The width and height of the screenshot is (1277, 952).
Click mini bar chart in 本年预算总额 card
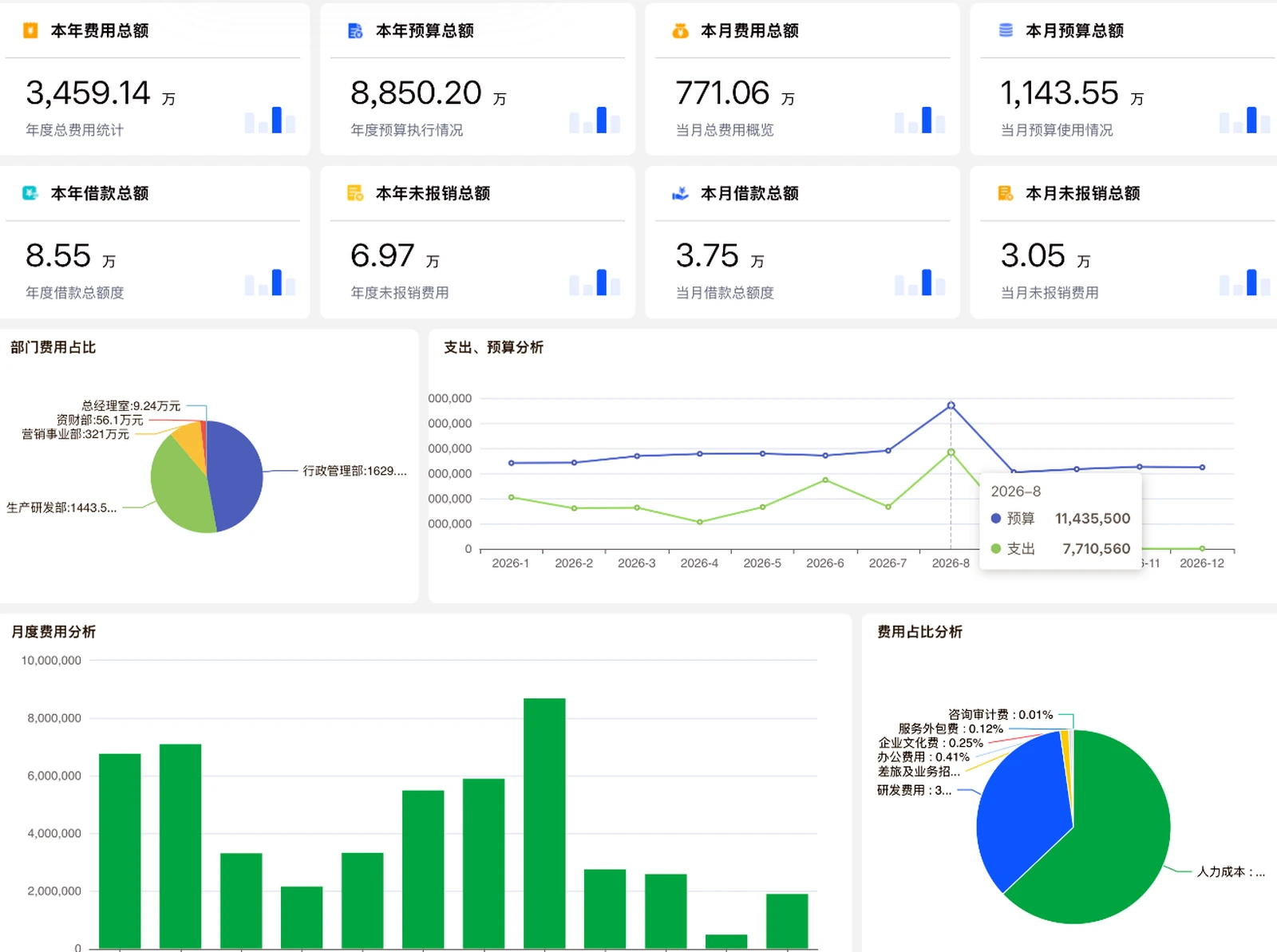(595, 120)
